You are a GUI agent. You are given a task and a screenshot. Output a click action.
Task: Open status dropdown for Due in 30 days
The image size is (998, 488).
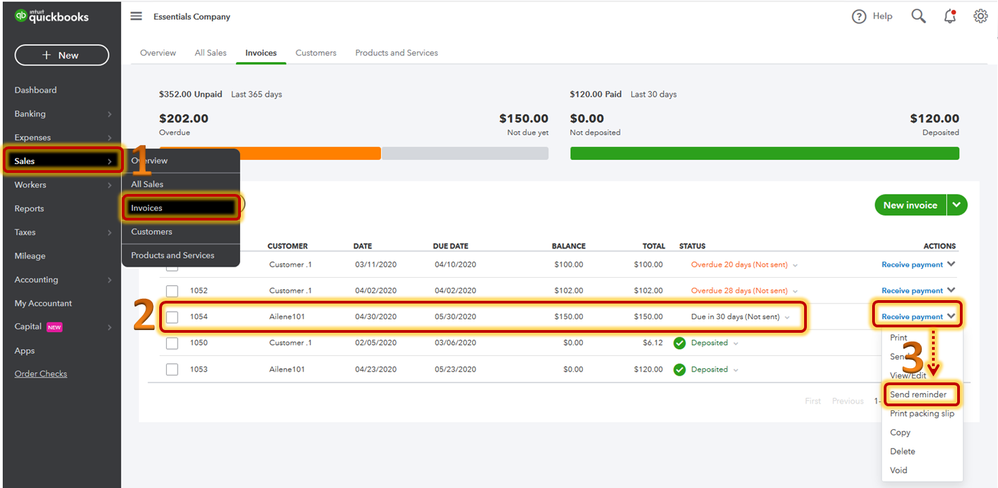787,317
